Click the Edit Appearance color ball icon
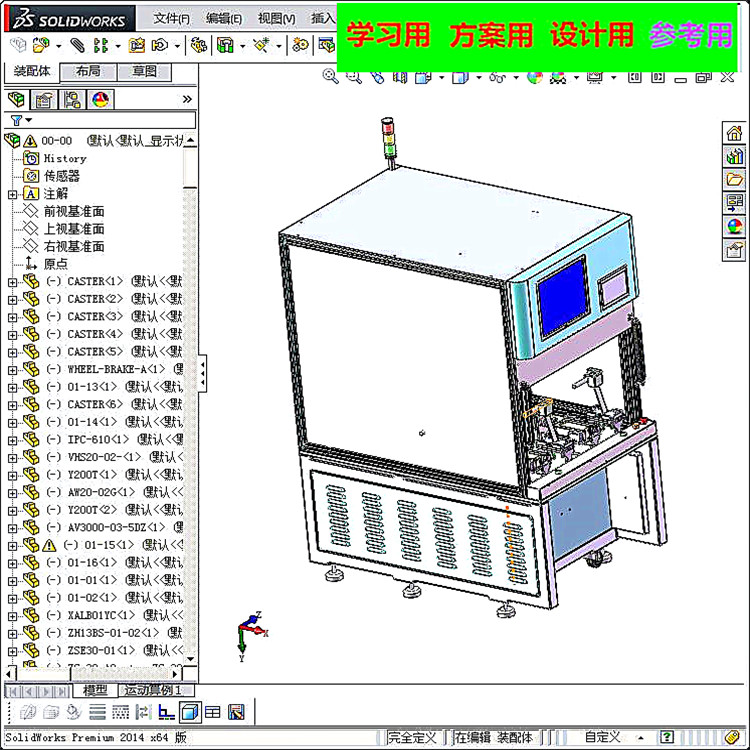 535,77
